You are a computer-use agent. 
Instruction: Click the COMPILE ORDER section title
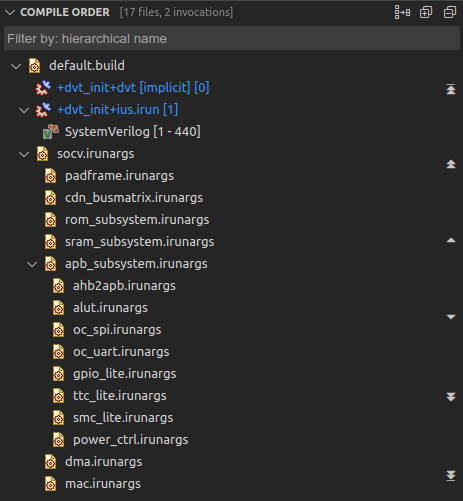(65, 12)
